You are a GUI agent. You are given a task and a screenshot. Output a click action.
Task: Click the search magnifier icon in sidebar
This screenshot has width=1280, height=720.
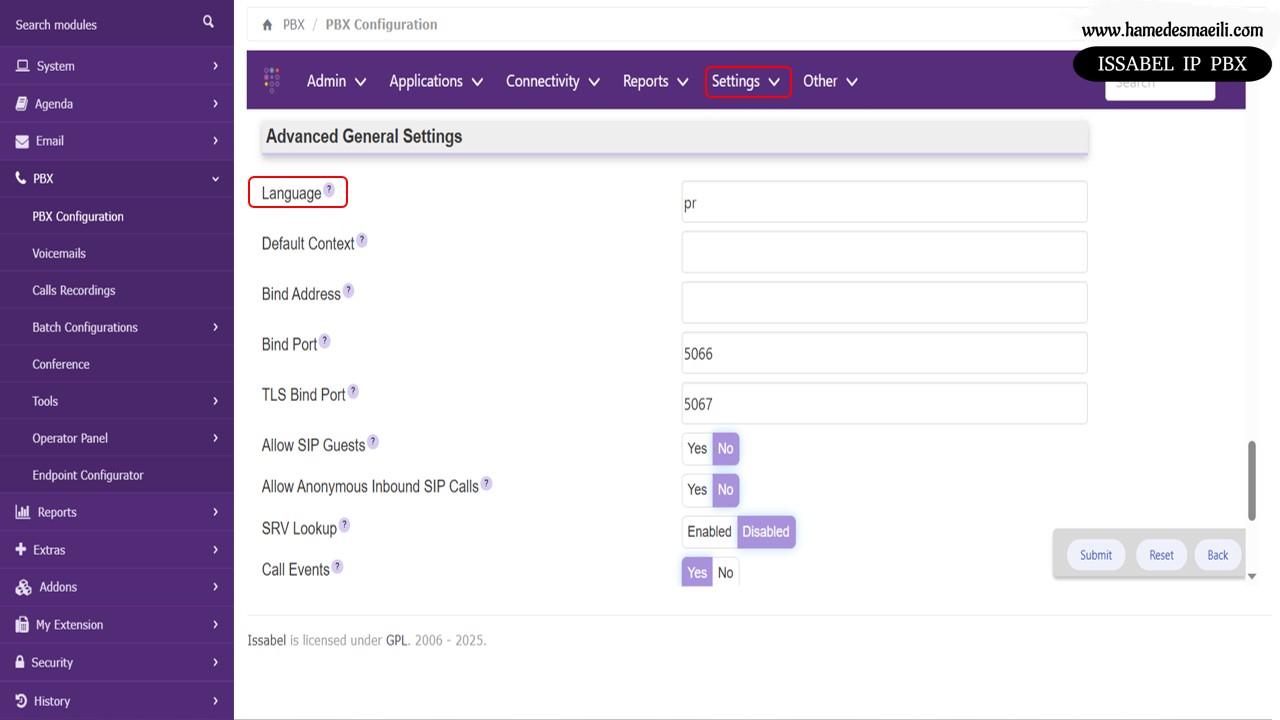pyautogui.click(x=208, y=22)
